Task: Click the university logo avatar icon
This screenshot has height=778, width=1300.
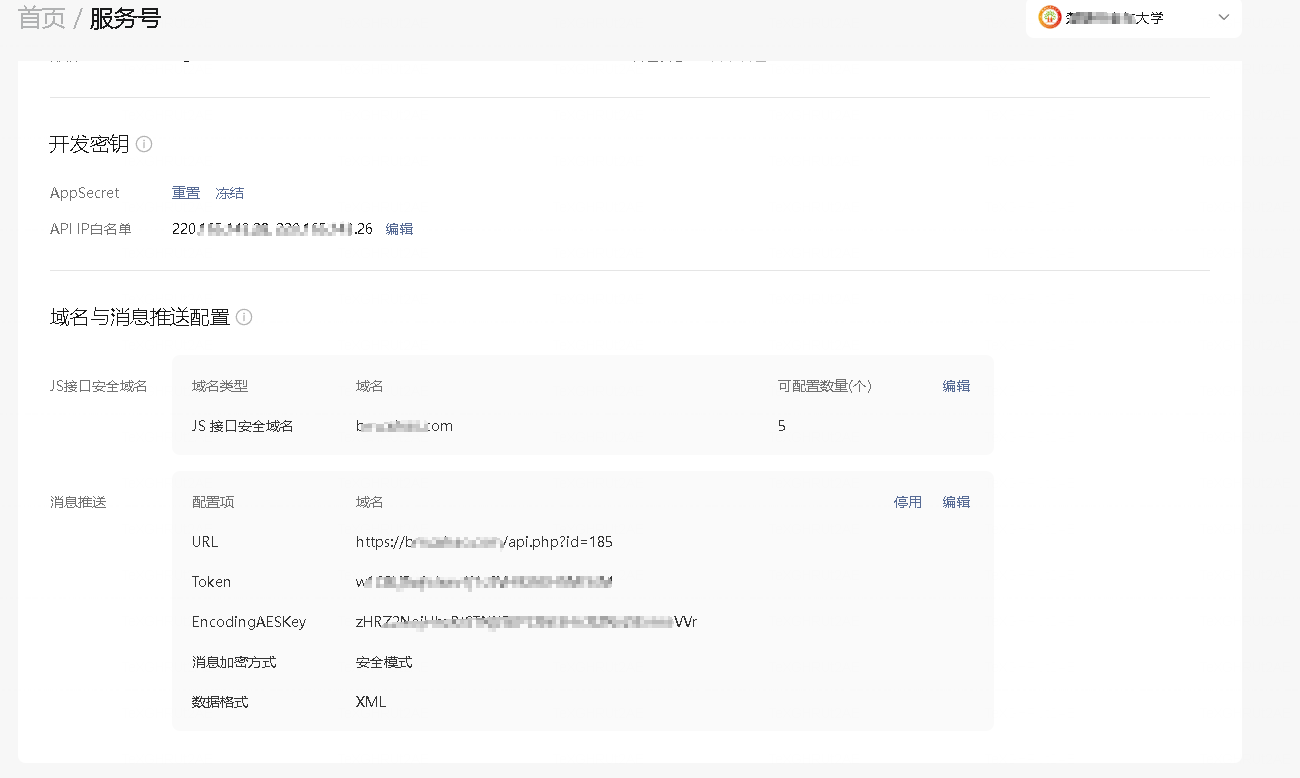Action: pyautogui.click(x=1049, y=17)
